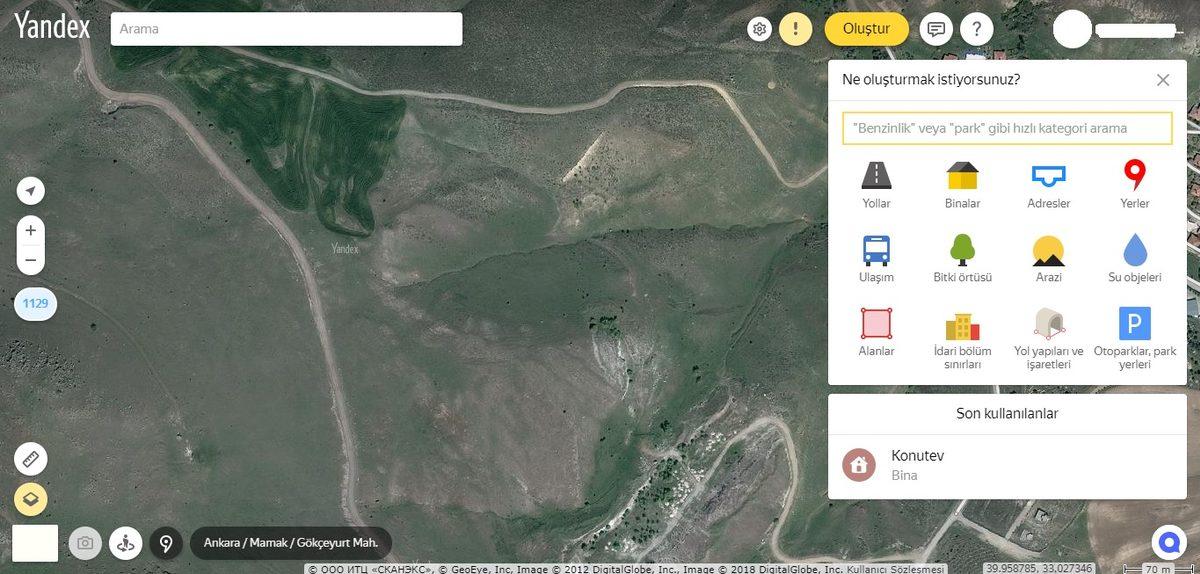Screen dimensions: 1200x574
Task: Toggle the map layers button
Action: (x=31, y=497)
